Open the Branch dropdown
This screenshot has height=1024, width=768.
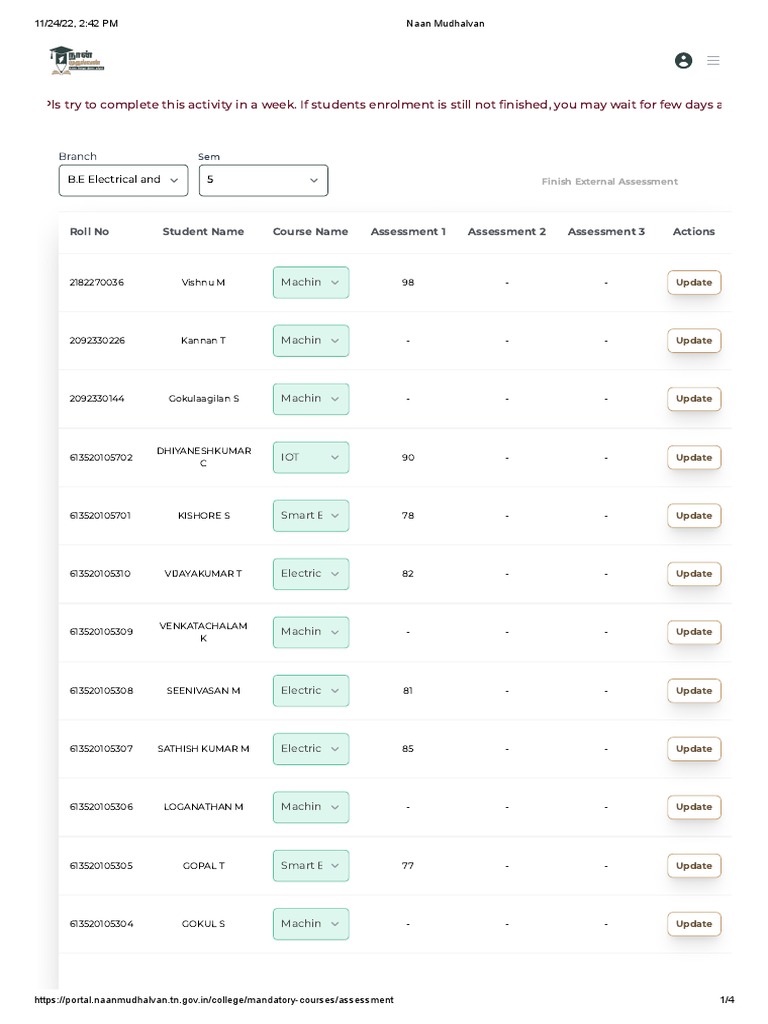pos(123,180)
